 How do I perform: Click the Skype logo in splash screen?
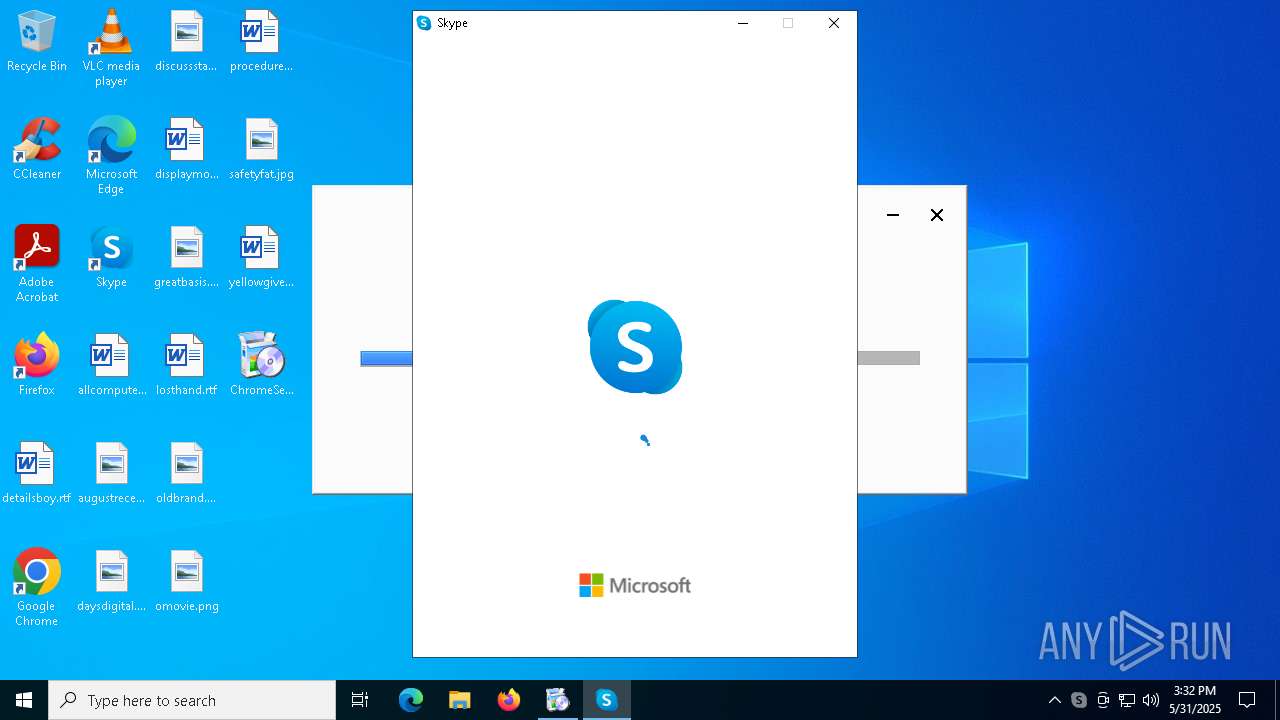[x=635, y=347]
